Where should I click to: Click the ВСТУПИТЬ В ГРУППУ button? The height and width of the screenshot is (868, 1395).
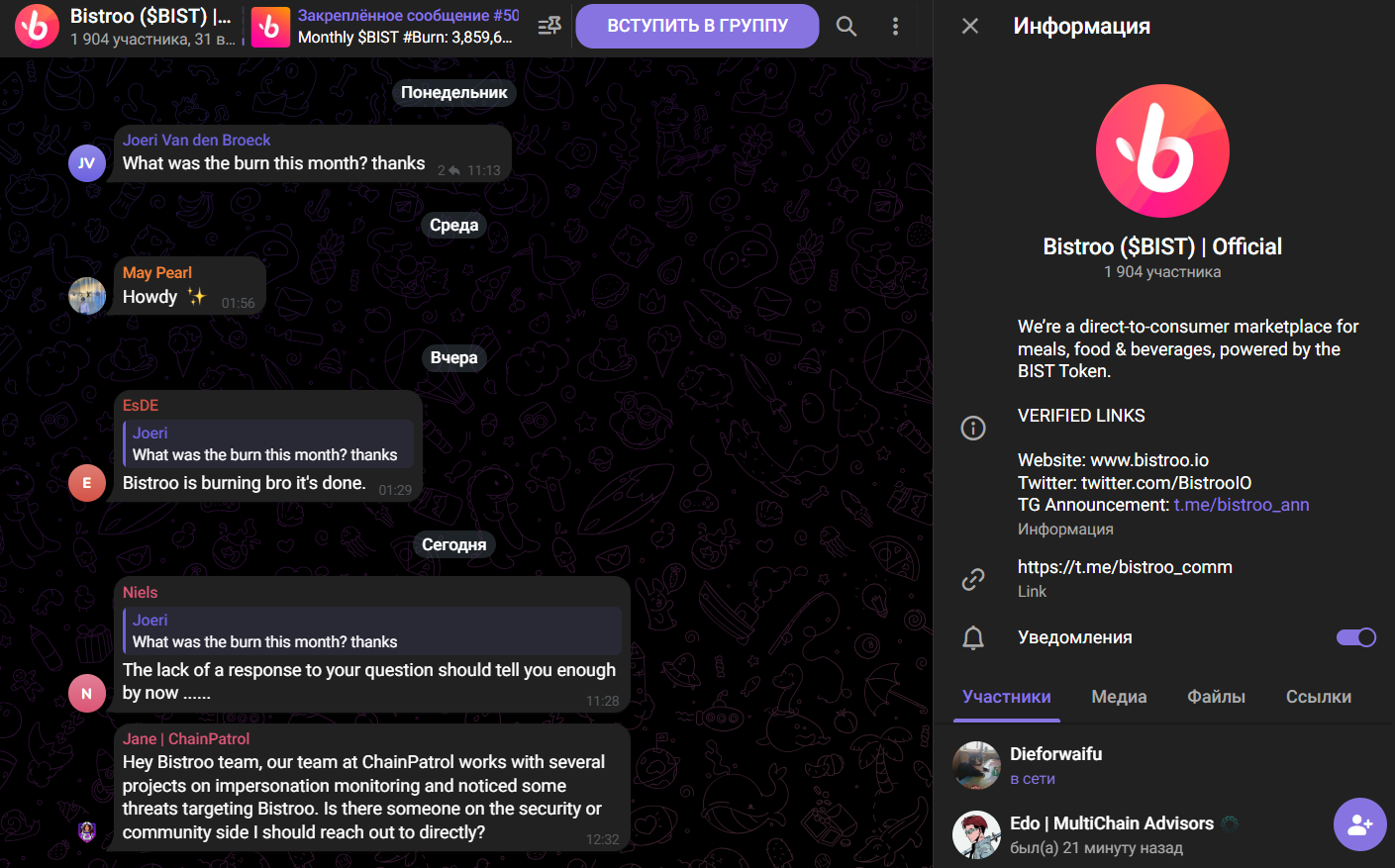point(697,26)
